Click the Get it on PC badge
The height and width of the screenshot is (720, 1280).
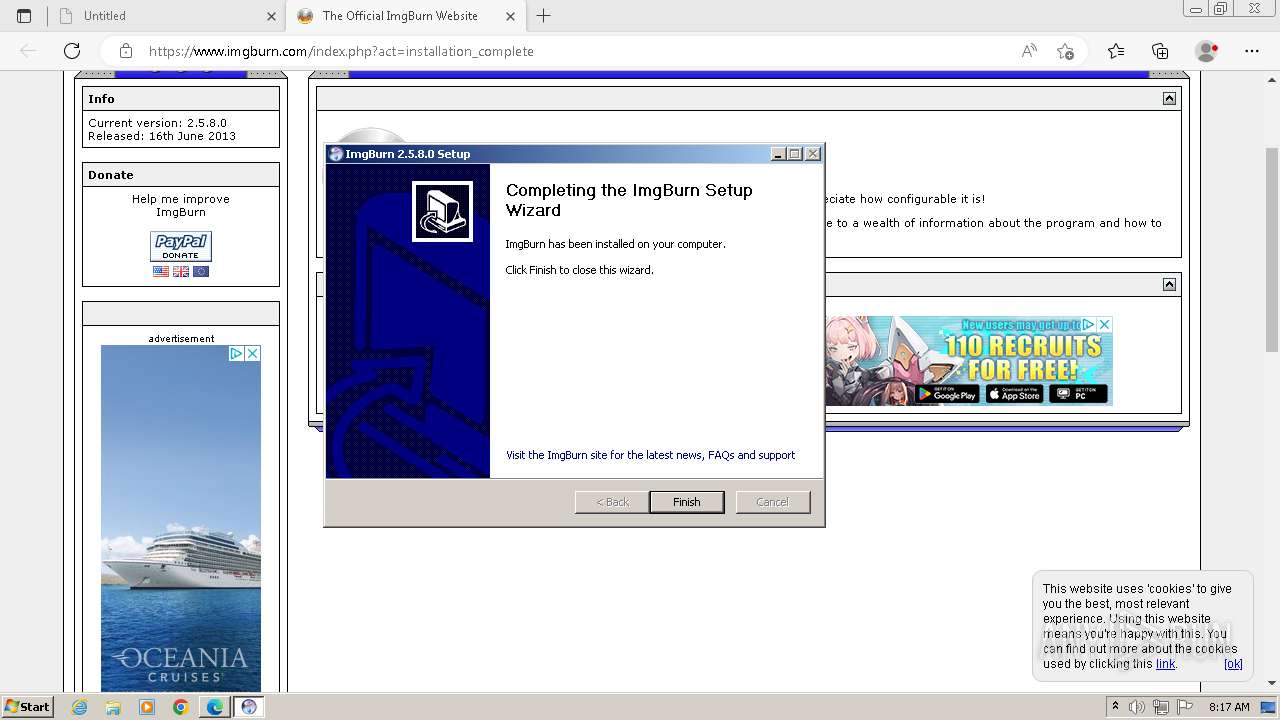coord(1078,394)
